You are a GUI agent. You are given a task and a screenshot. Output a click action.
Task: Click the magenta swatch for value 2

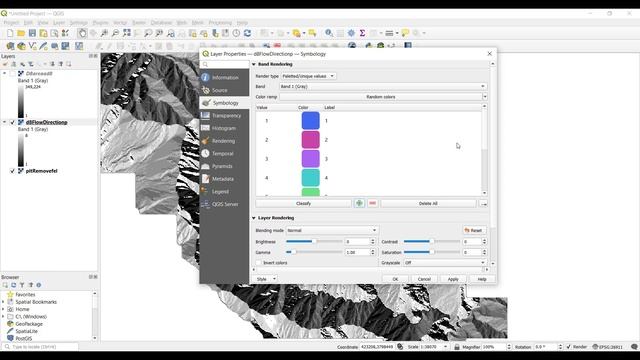click(x=311, y=140)
